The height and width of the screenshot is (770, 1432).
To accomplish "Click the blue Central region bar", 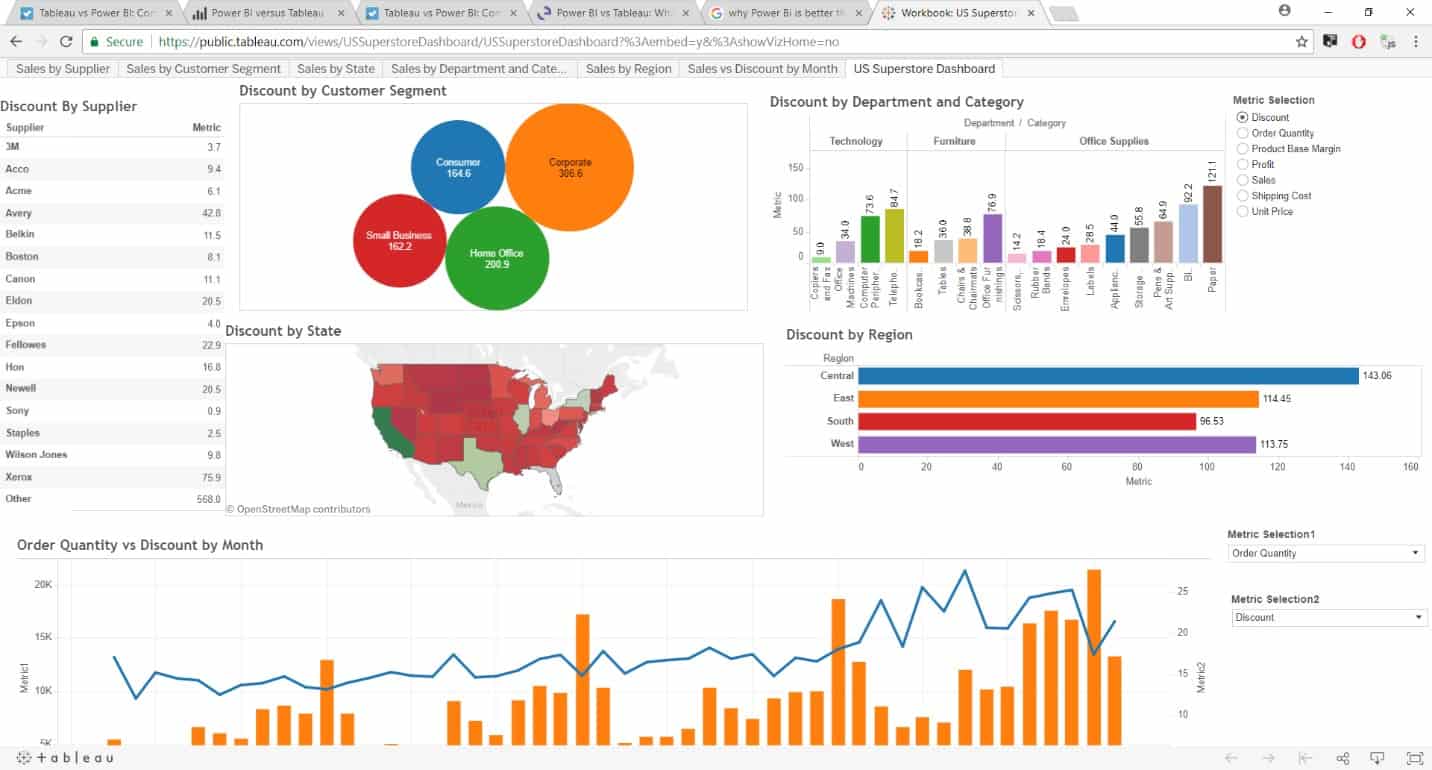I will tap(1108, 376).
